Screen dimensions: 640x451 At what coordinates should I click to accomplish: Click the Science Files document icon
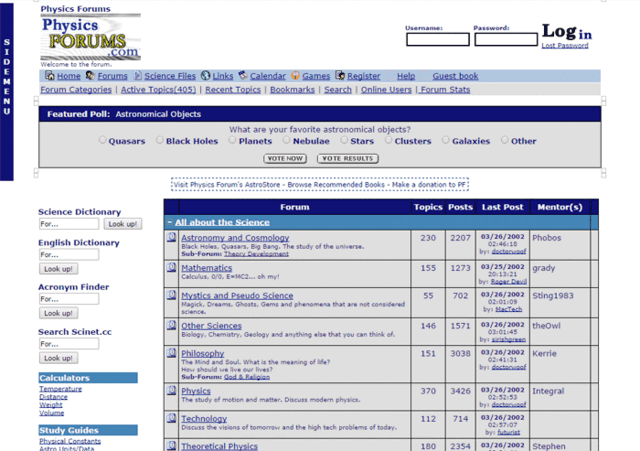pyautogui.click(x=138, y=76)
